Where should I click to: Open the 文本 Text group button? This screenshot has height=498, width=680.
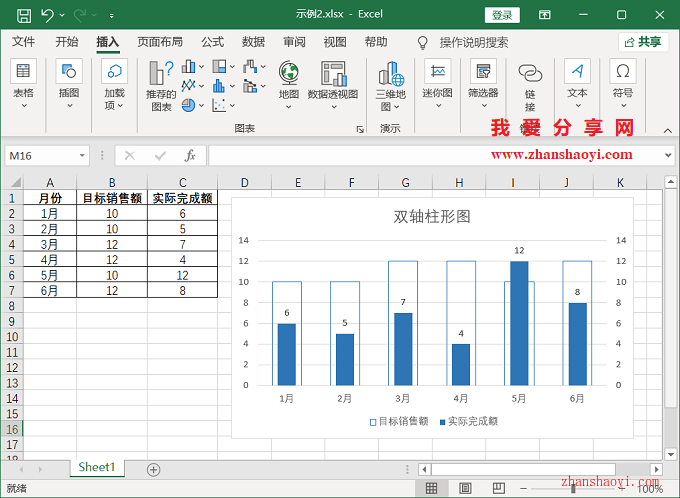577,85
